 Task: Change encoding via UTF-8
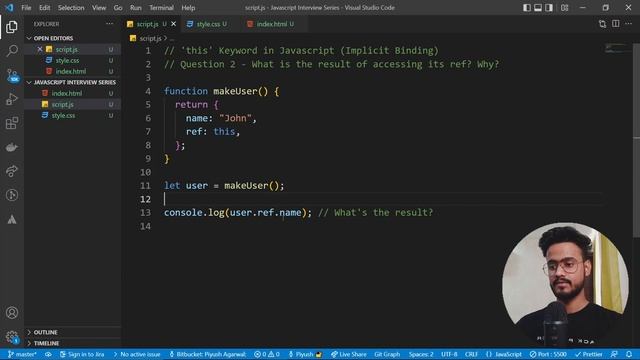(449, 354)
